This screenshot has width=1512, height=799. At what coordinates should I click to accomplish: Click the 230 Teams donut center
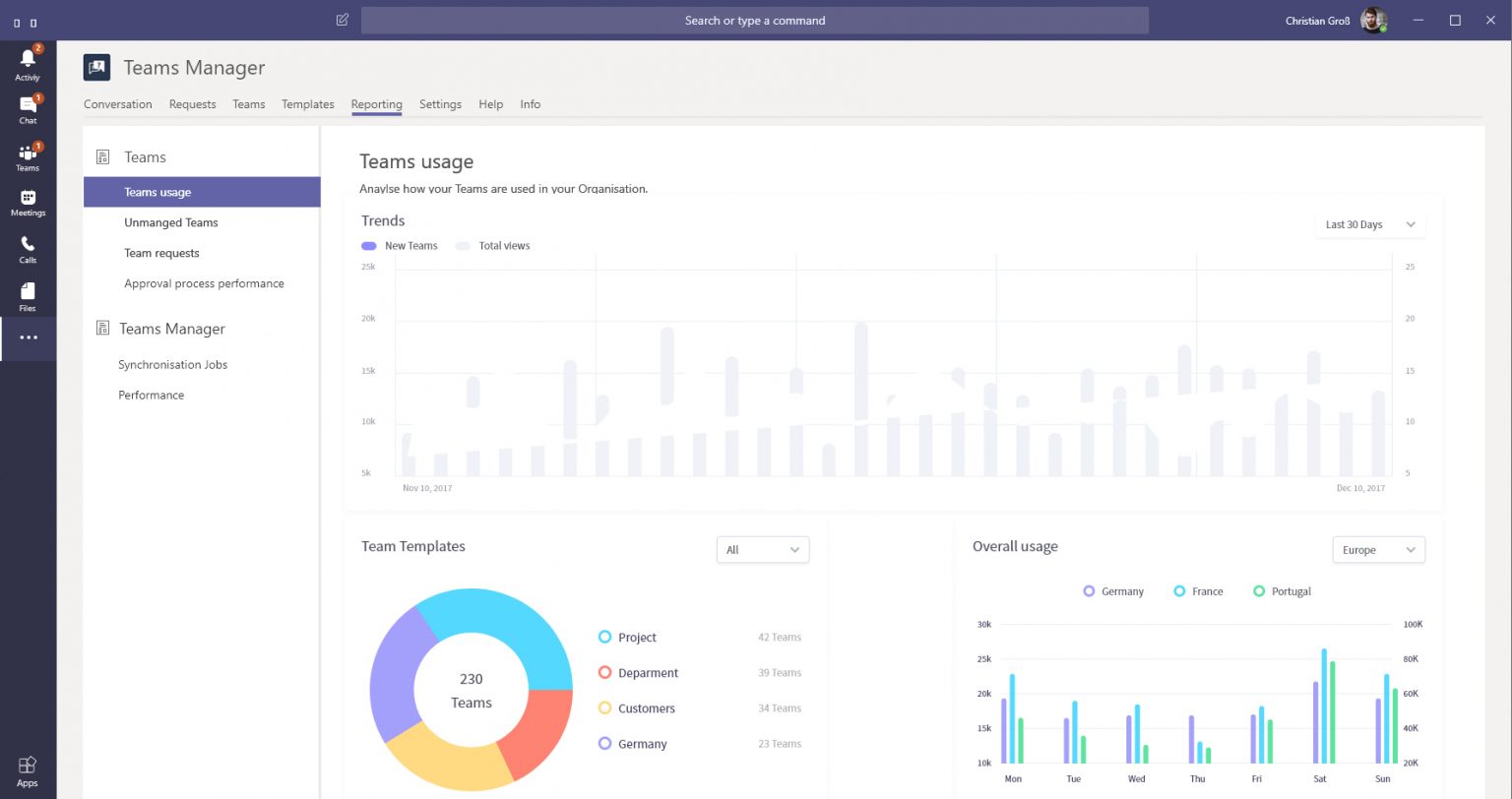[x=472, y=691]
